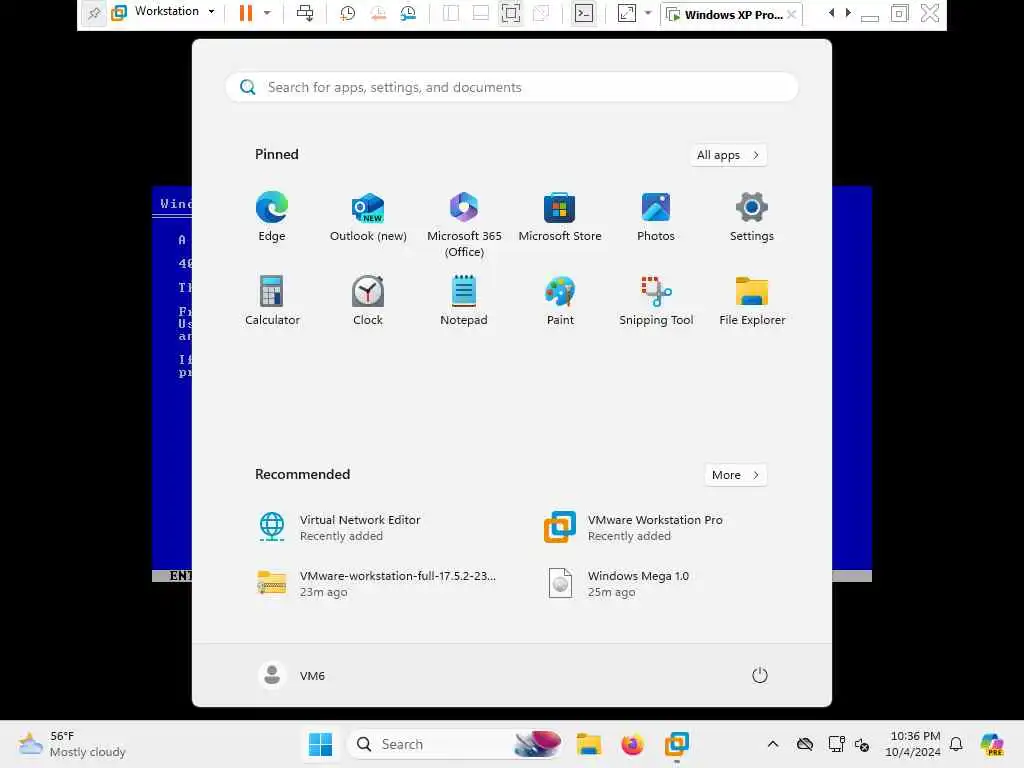Close the Windows XP Pro VM tab

(x=792, y=14)
